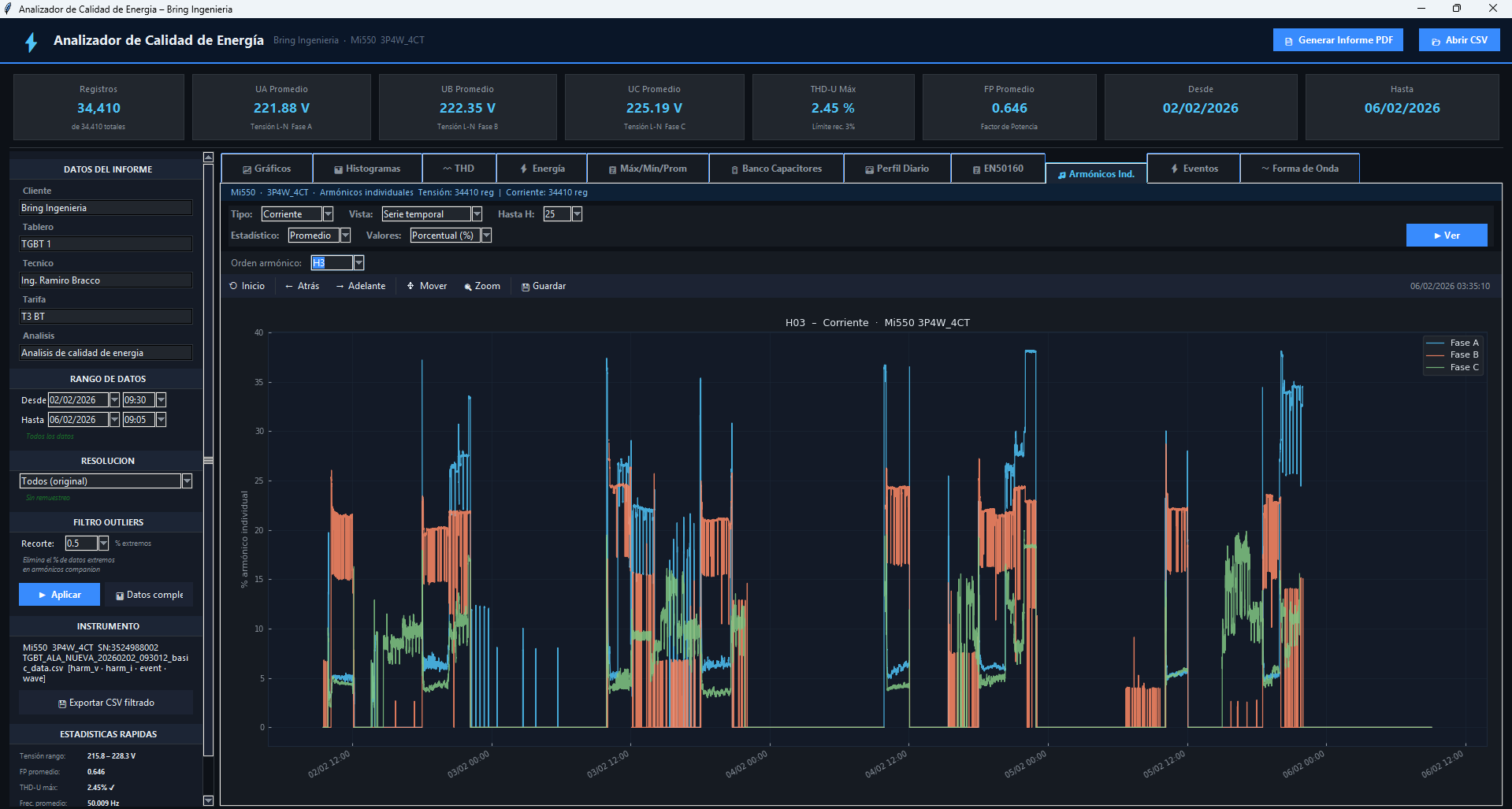The height and width of the screenshot is (809, 1512).
Task: Select the Mover pan tool
Action: point(426,286)
